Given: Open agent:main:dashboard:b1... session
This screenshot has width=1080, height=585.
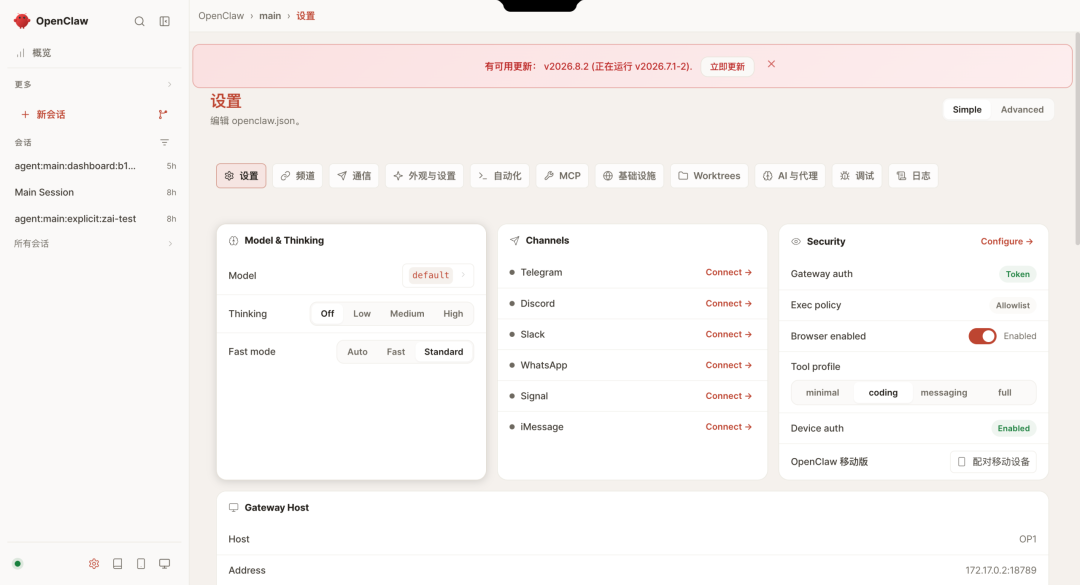Looking at the screenshot, I should coord(94,165).
